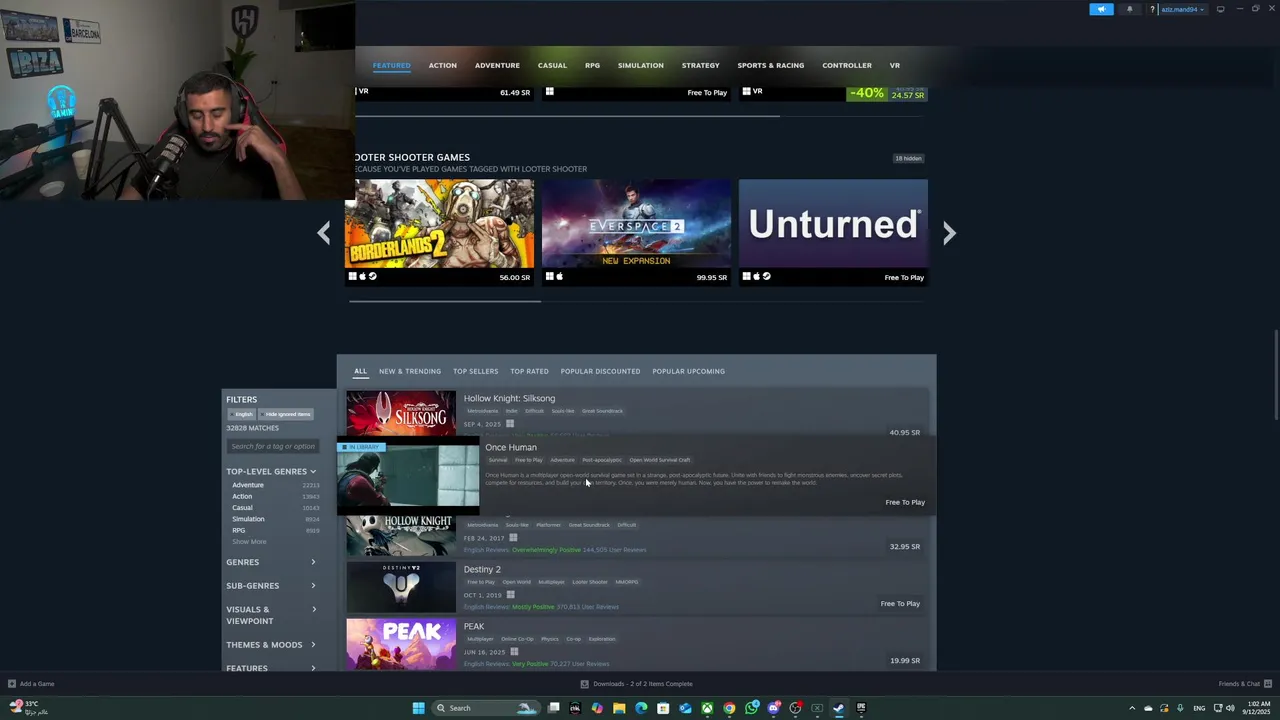Click the top carousel scroll indicator
The width and height of the screenshot is (1280, 720).
[567, 116]
